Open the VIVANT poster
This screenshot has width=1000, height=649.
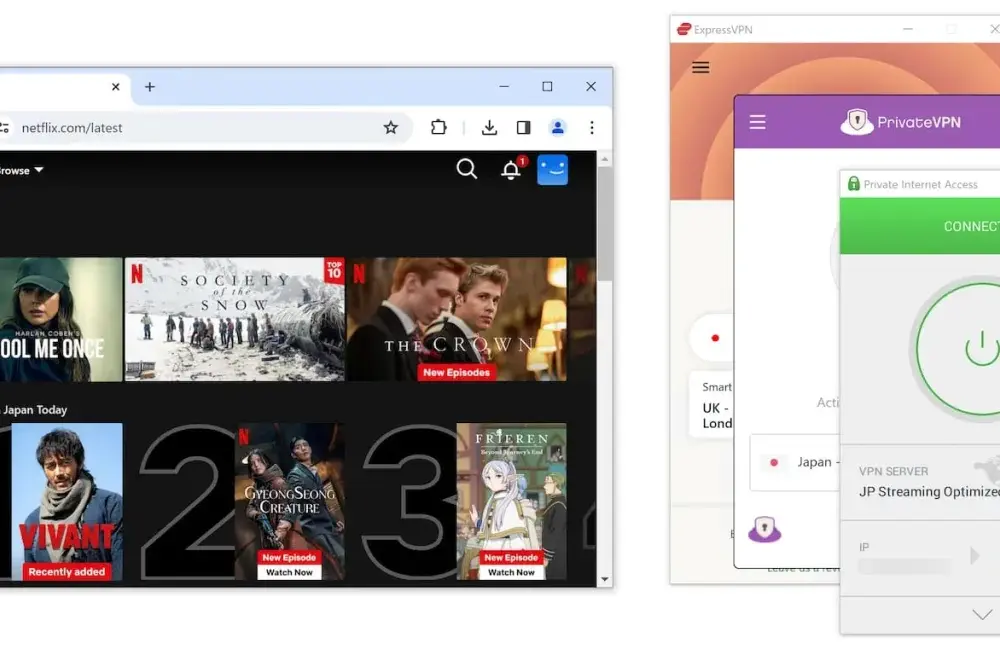[67, 502]
